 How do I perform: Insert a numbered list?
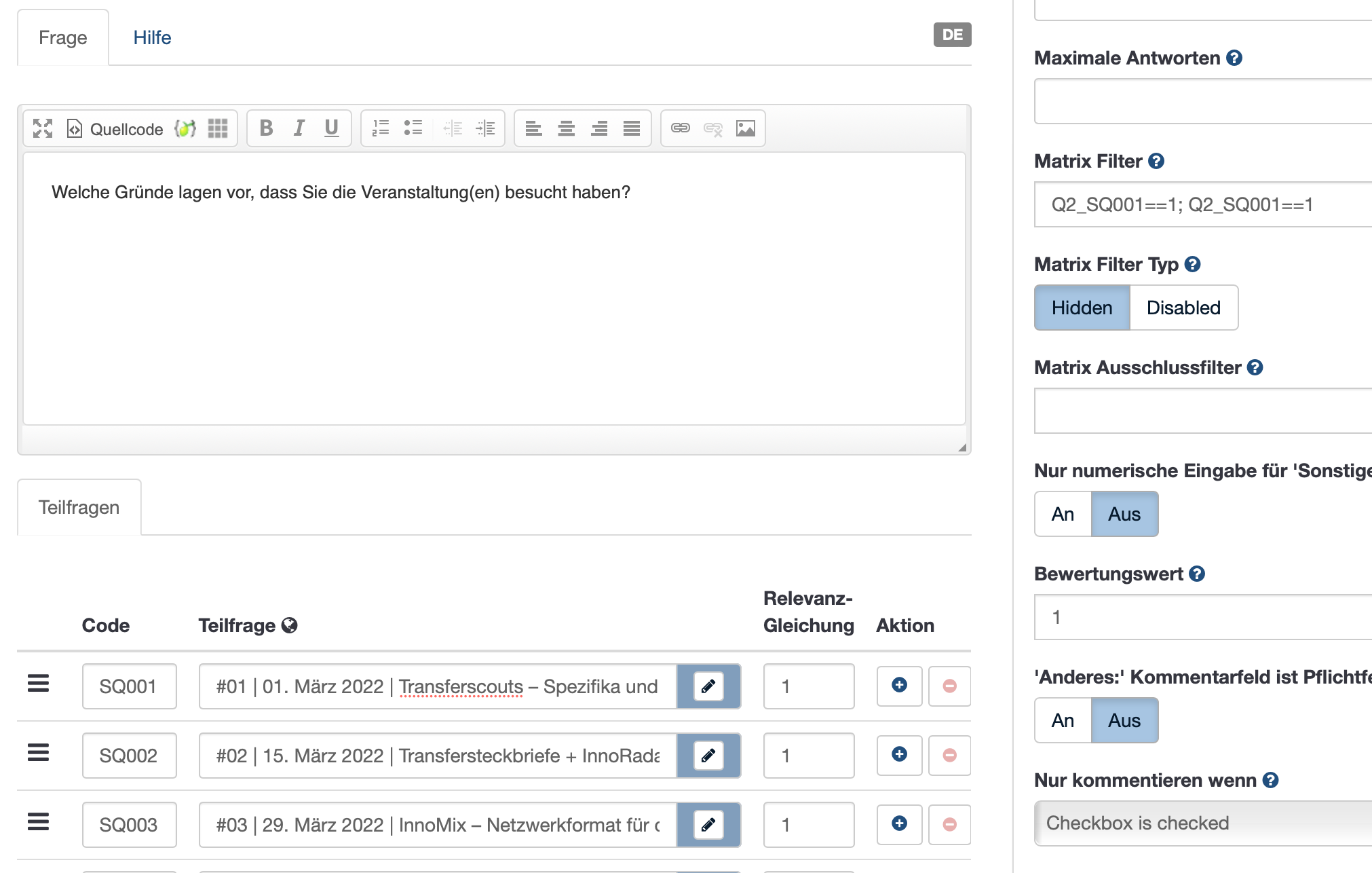click(381, 128)
